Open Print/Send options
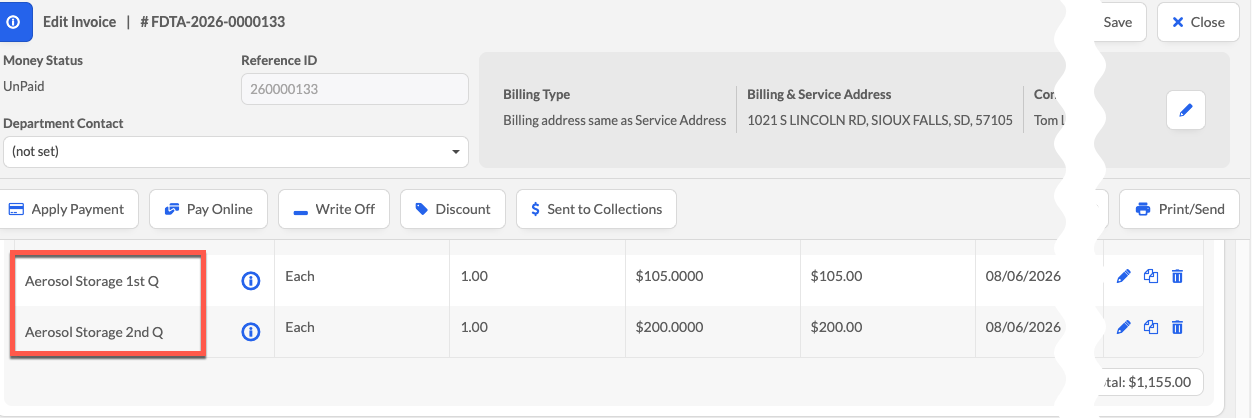This screenshot has height=418, width=1252. (1180, 209)
